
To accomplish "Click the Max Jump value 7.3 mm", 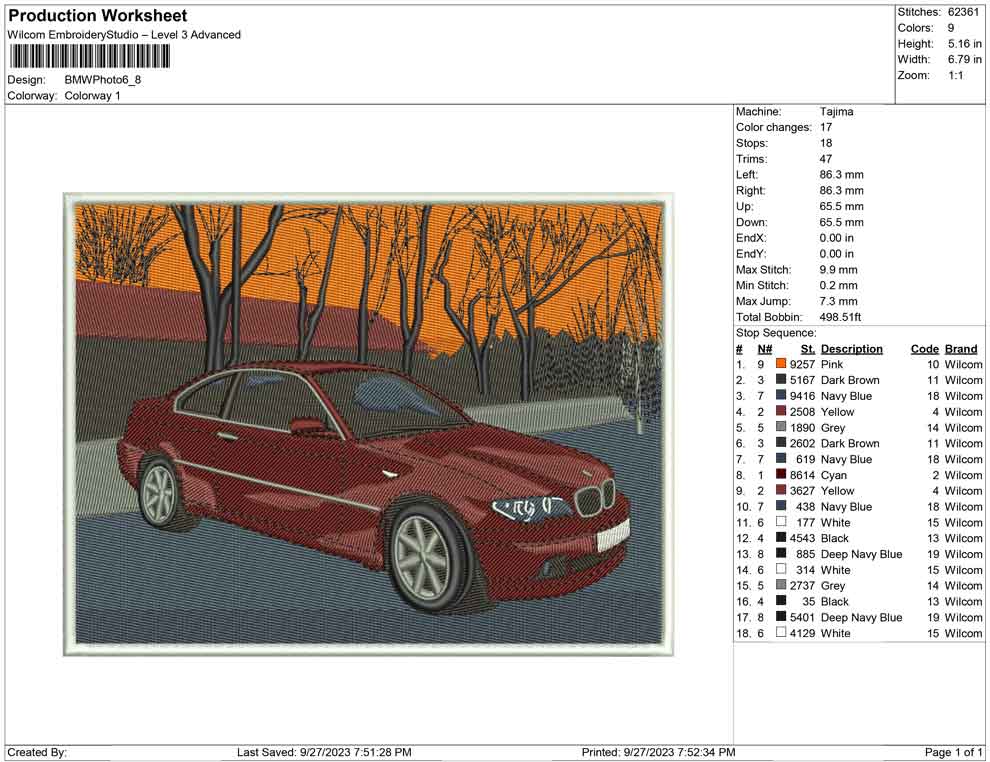I will 838,301.
